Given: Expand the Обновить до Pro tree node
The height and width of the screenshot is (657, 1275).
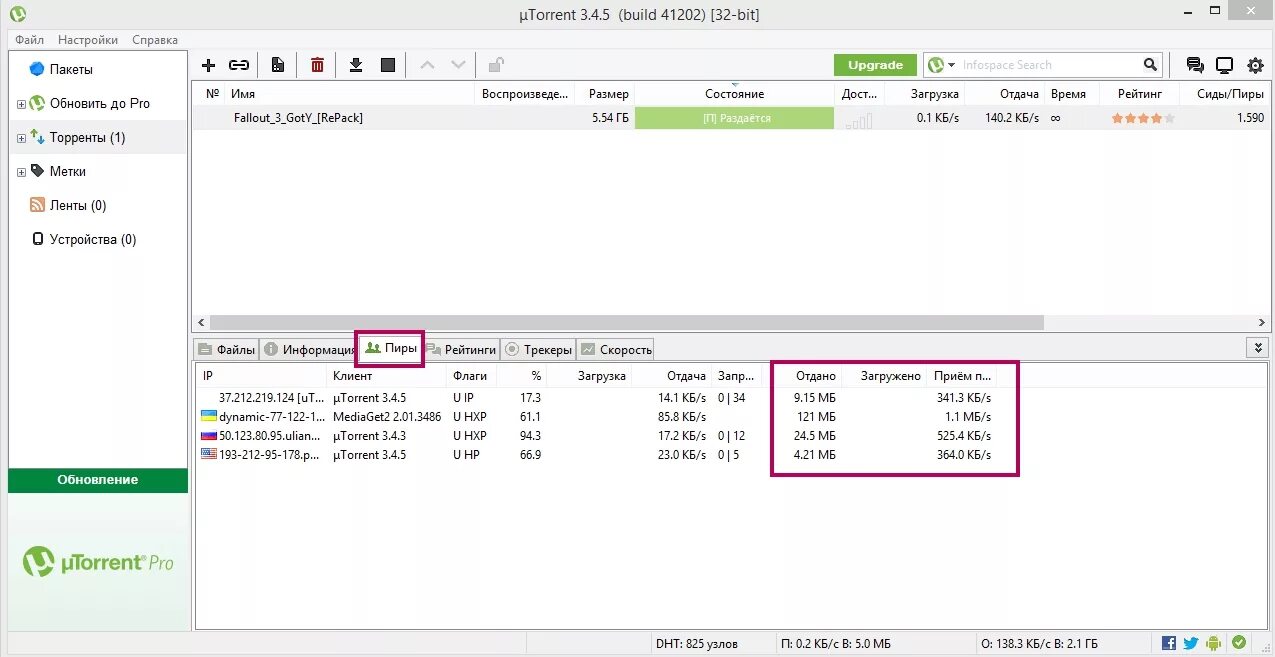Looking at the screenshot, I should 21,104.
